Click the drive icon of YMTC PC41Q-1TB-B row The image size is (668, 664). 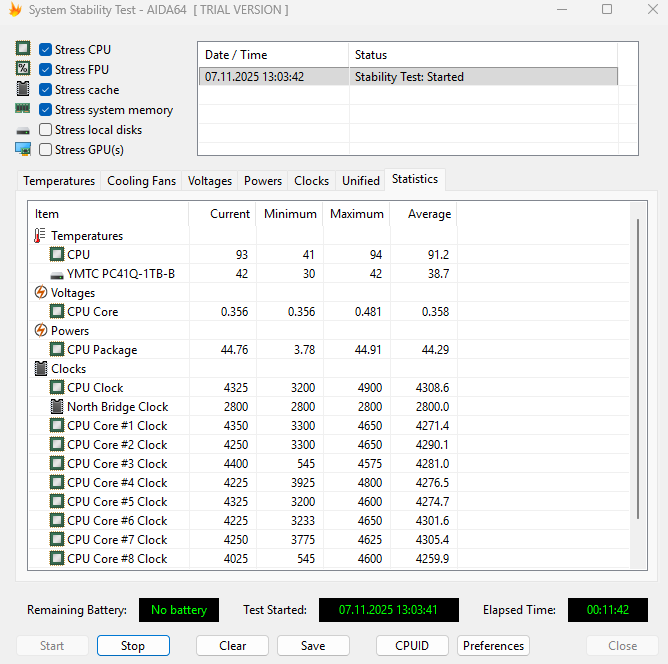coord(57,276)
